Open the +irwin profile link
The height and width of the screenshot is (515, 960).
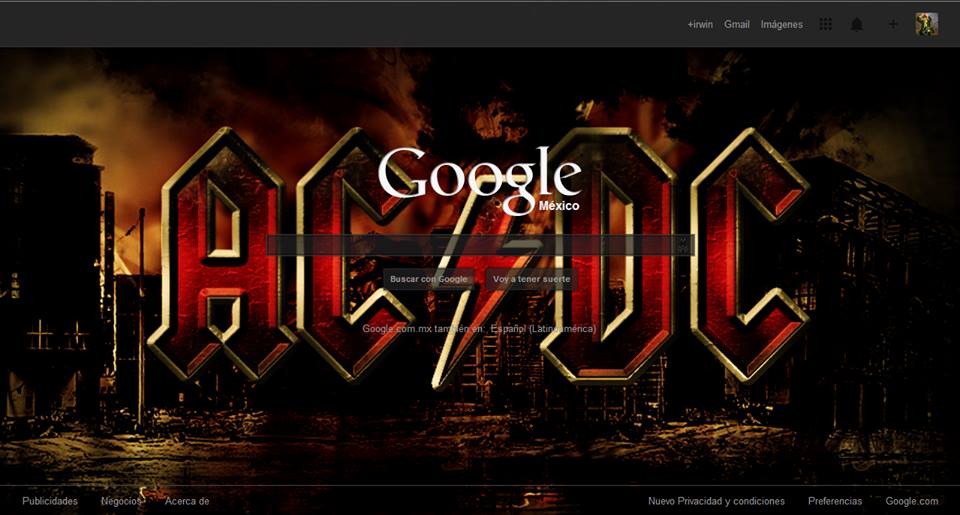click(x=700, y=24)
